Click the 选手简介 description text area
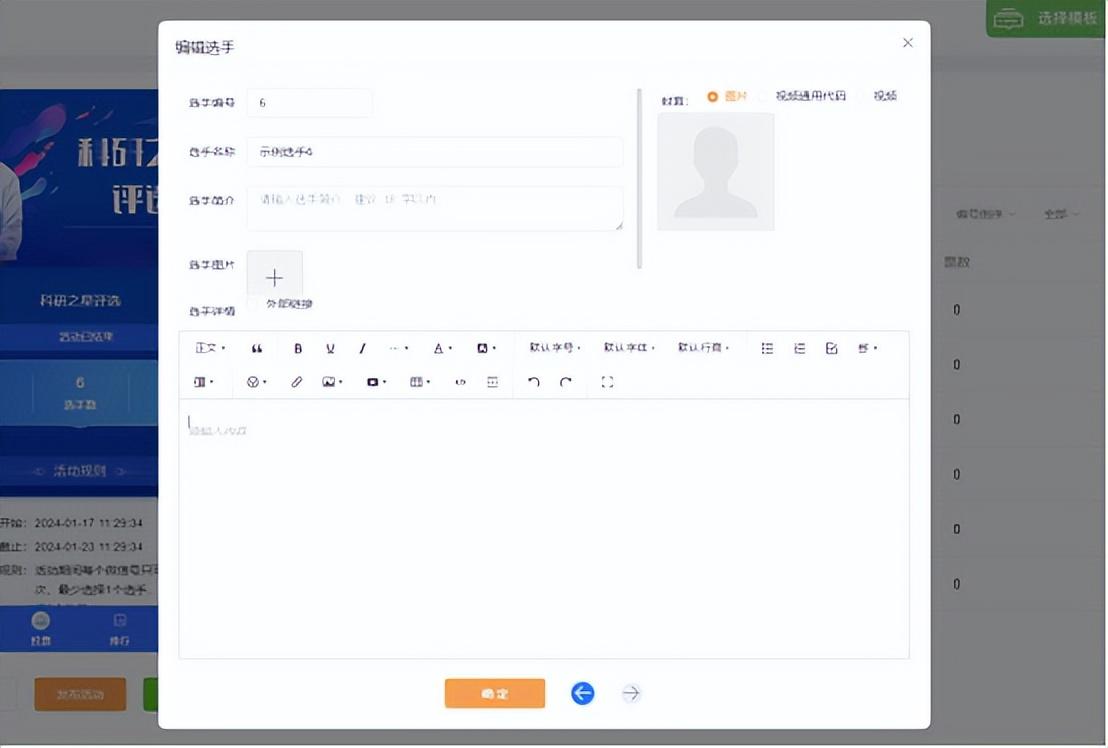This screenshot has height=748, width=1108. pos(435,208)
